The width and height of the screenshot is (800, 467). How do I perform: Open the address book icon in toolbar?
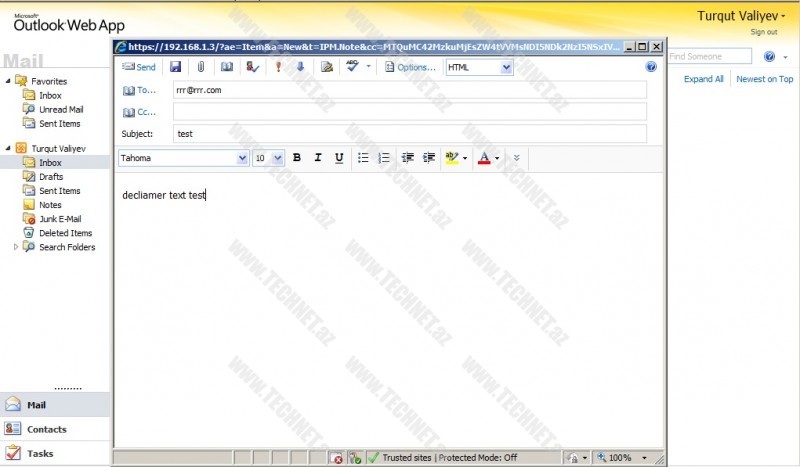(227, 67)
